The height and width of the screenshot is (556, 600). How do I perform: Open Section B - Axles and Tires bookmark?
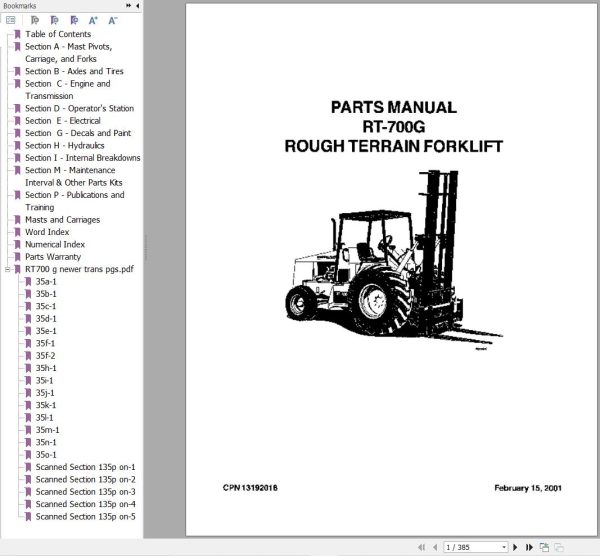pyautogui.click(x=74, y=71)
